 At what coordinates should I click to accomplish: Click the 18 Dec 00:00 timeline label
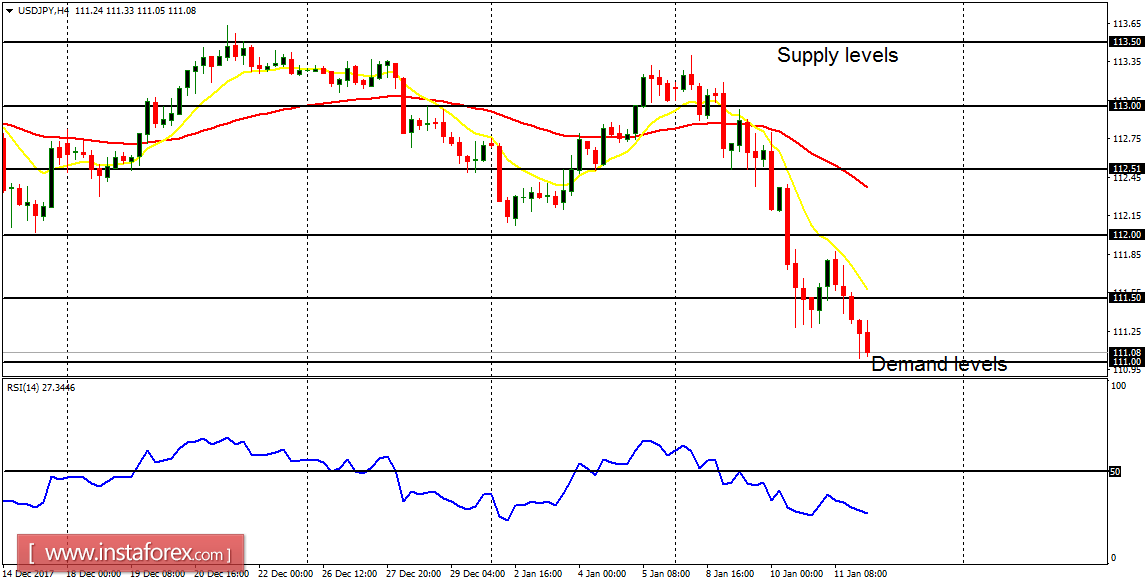95,576
